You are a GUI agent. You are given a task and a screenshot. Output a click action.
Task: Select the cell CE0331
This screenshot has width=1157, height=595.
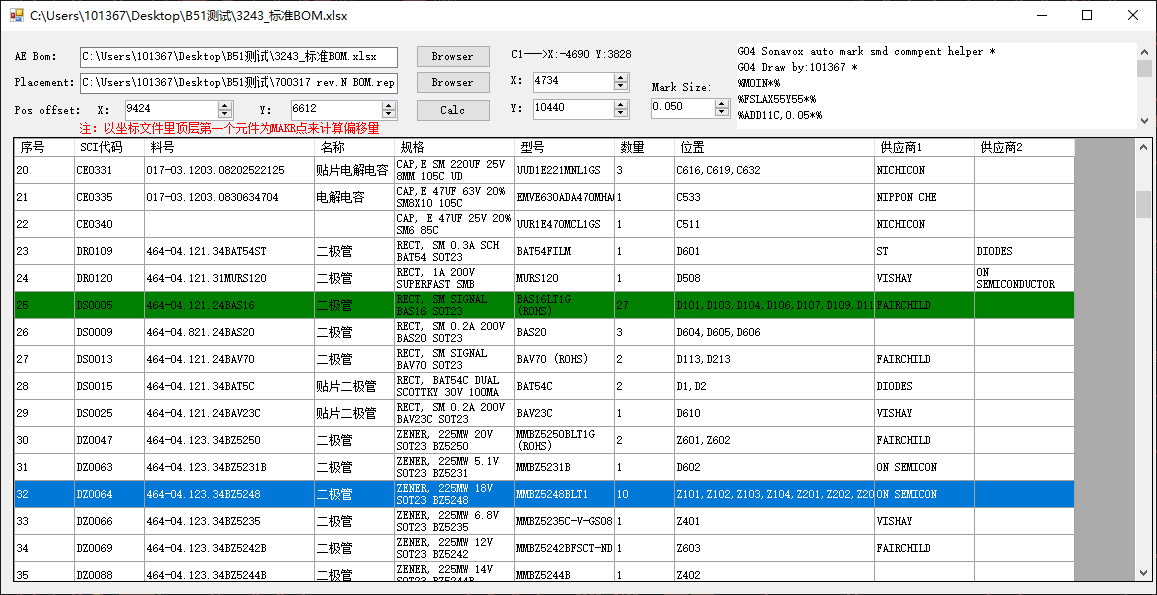click(109, 170)
